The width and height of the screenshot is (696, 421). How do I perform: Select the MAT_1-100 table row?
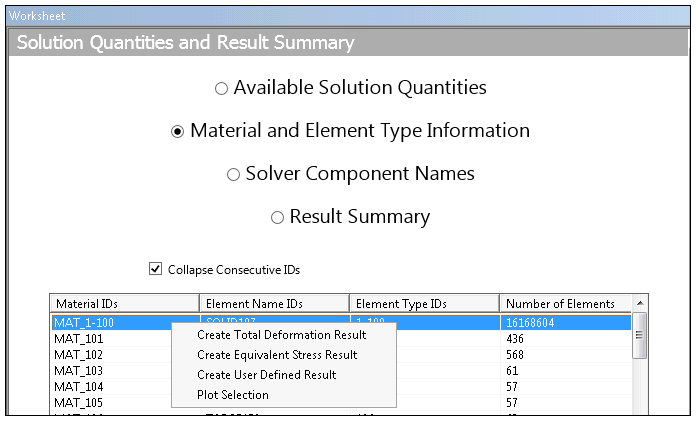[110, 323]
